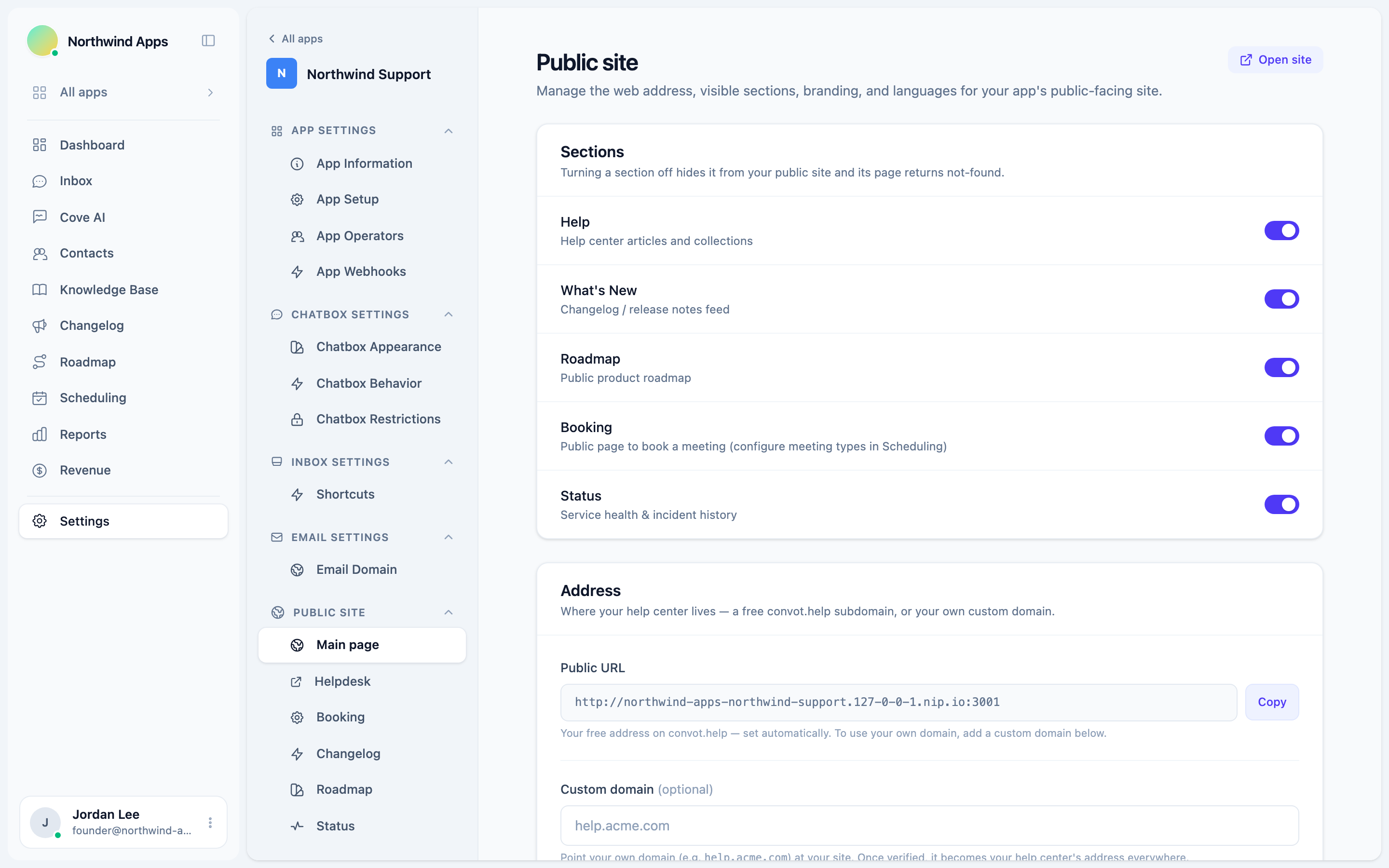
Task: Open the Helpdesk menu item
Action: [362, 681]
